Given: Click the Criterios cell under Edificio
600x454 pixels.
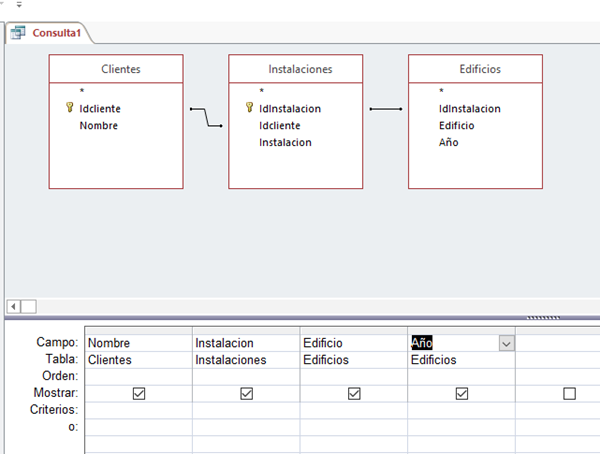Looking at the screenshot, I should point(354,410).
